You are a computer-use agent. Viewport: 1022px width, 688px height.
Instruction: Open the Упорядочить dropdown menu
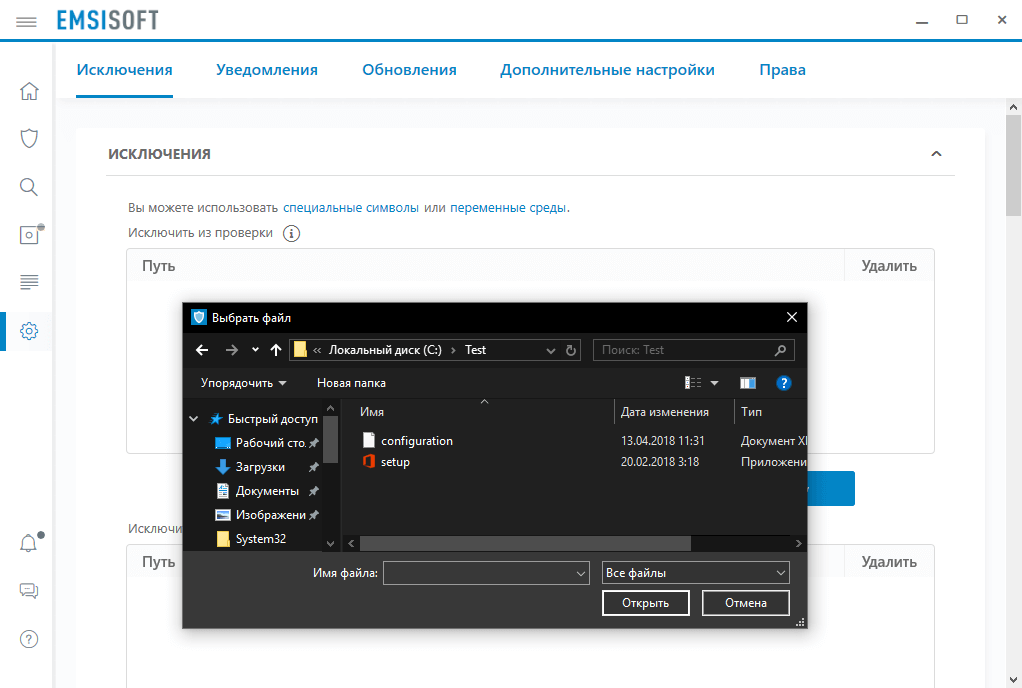pos(243,383)
